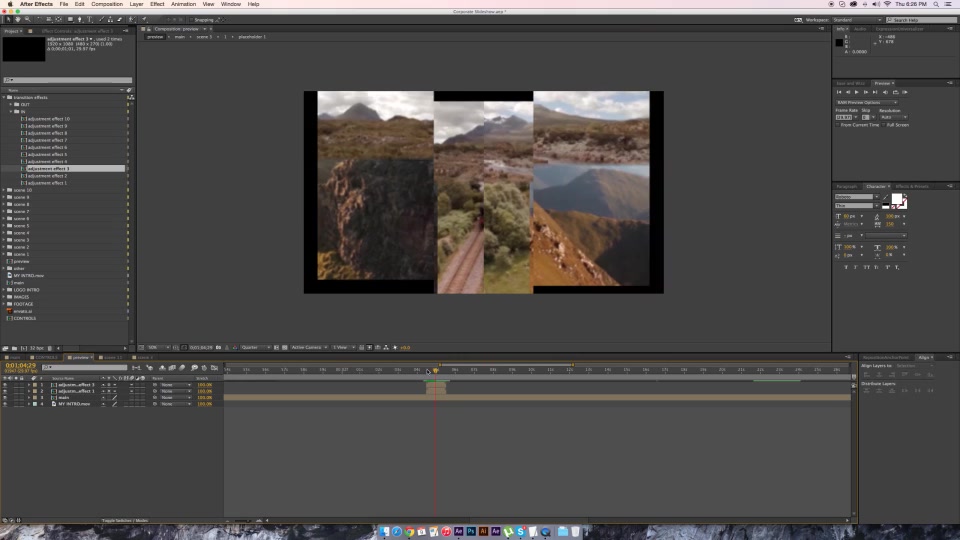Toggle the loop option in Preview panel
Viewport: 960px width, 540px height.
[x=896, y=92]
